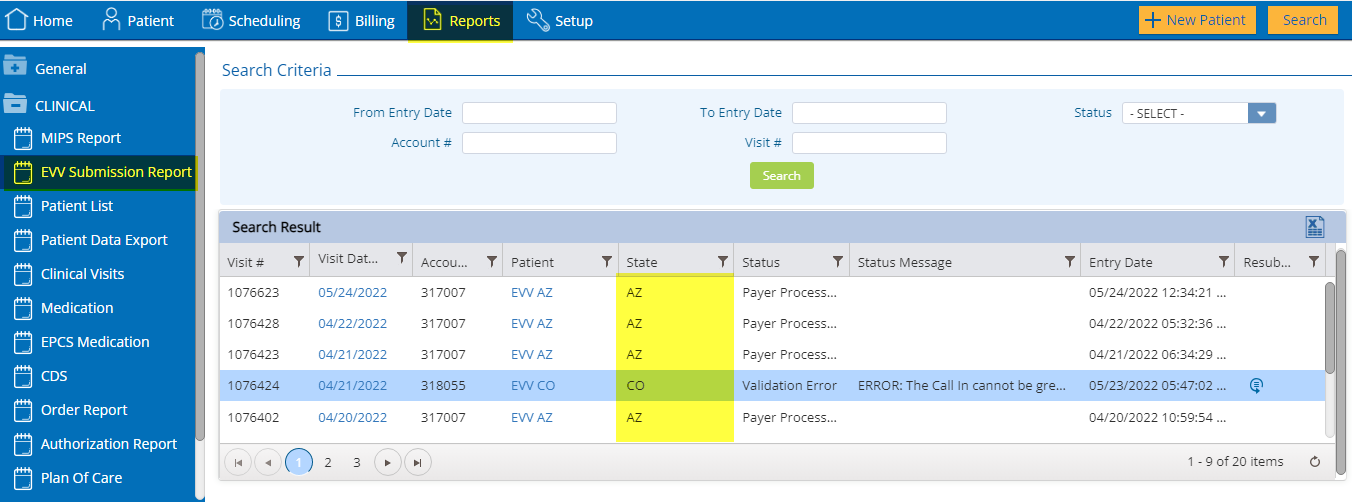Go to first page of results
Screen dimensions: 1352x502
pyautogui.click(x=238, y=462)
